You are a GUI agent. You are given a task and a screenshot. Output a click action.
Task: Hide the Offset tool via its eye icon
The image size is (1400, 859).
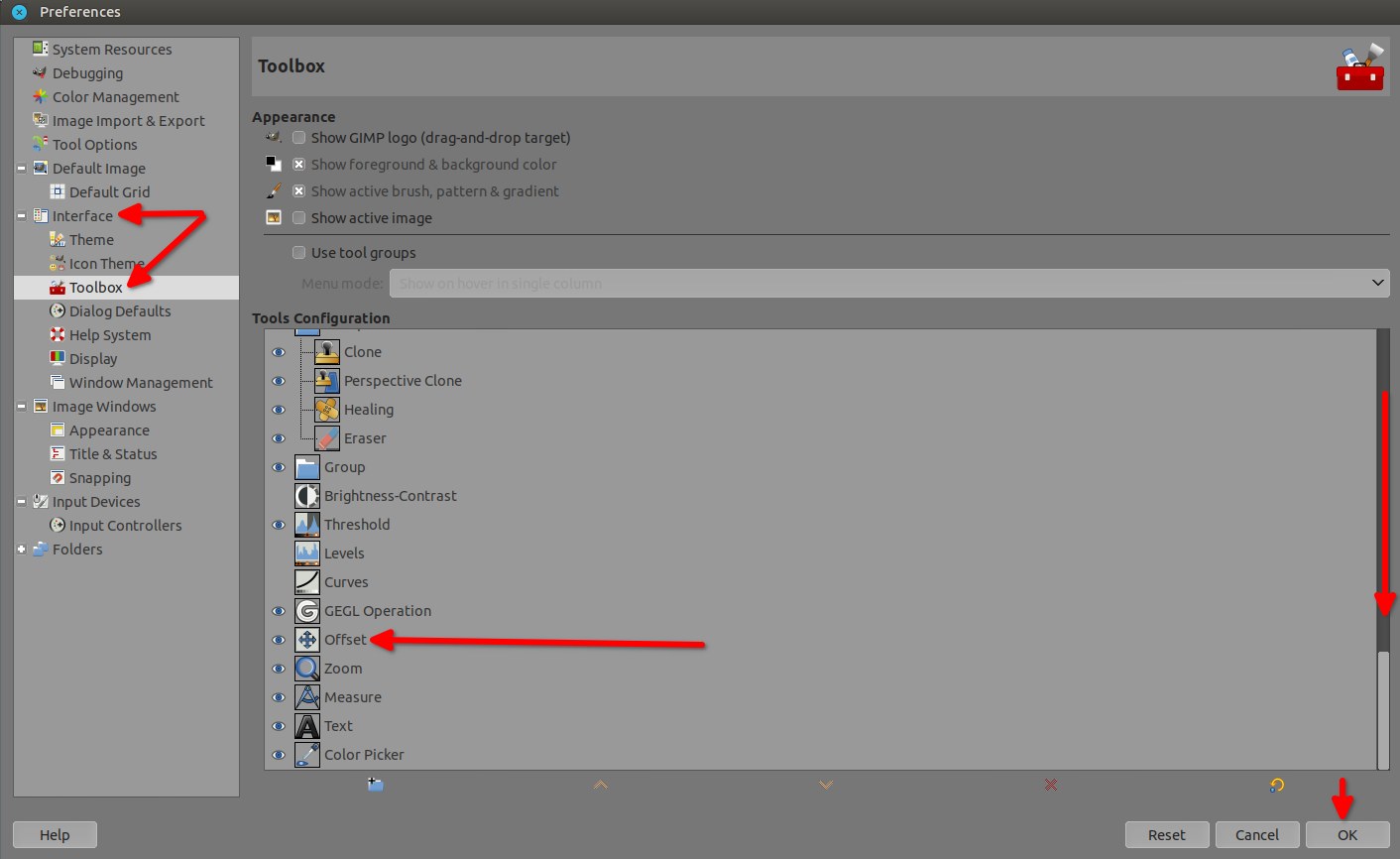279,640
